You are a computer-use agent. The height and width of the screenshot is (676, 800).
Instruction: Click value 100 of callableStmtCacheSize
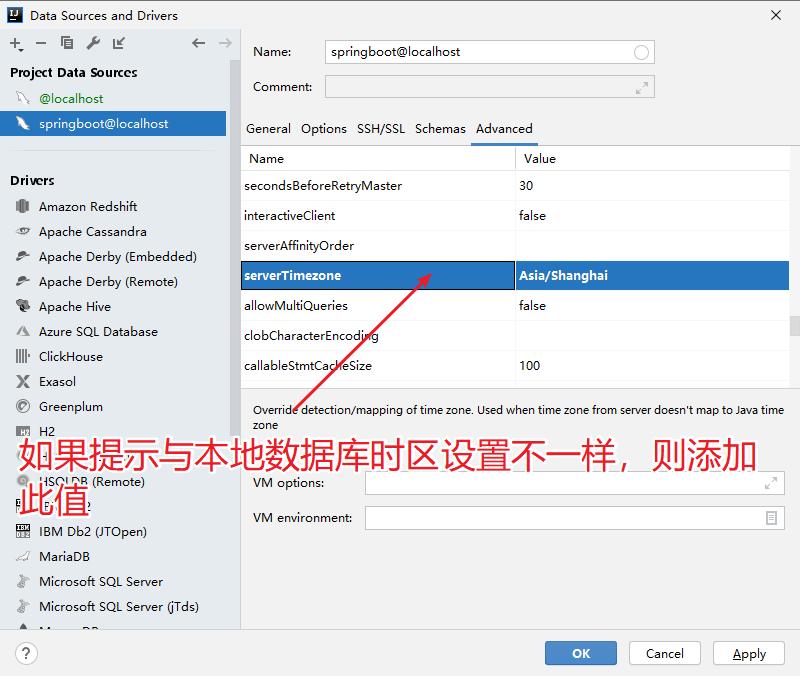pyautogui.click(x=653, y=366)
